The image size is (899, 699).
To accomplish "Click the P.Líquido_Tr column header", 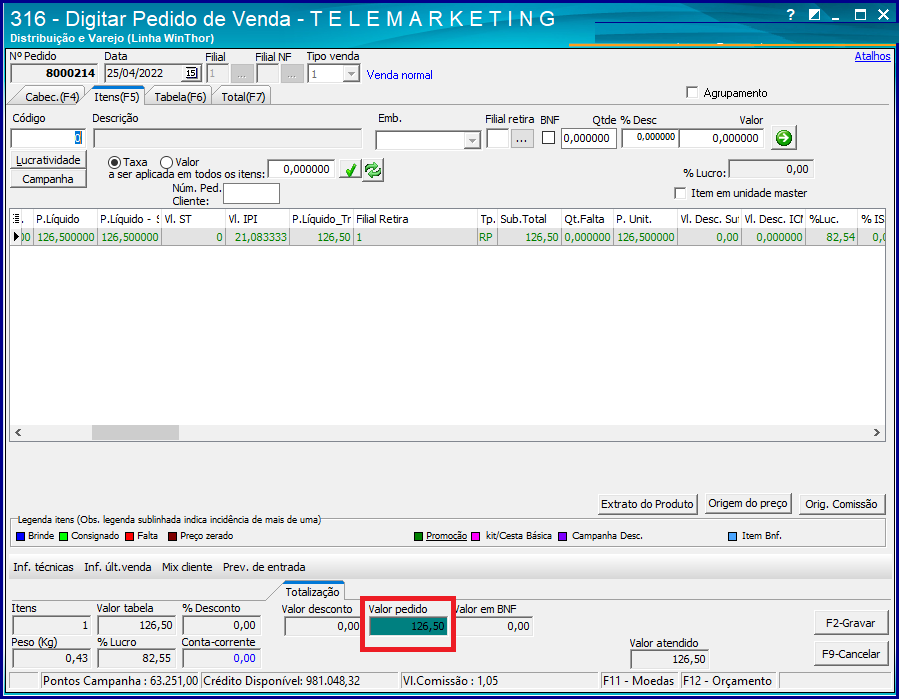I will [321, 219].
